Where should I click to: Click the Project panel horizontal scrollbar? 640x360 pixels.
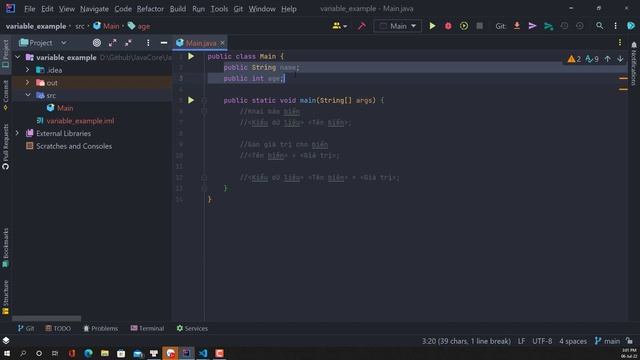coord(47,318)
